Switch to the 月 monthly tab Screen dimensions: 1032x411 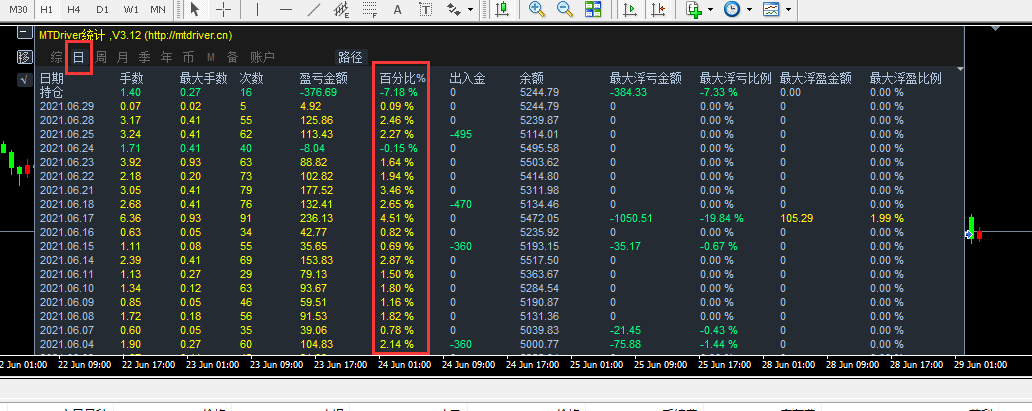pos(122,57)
